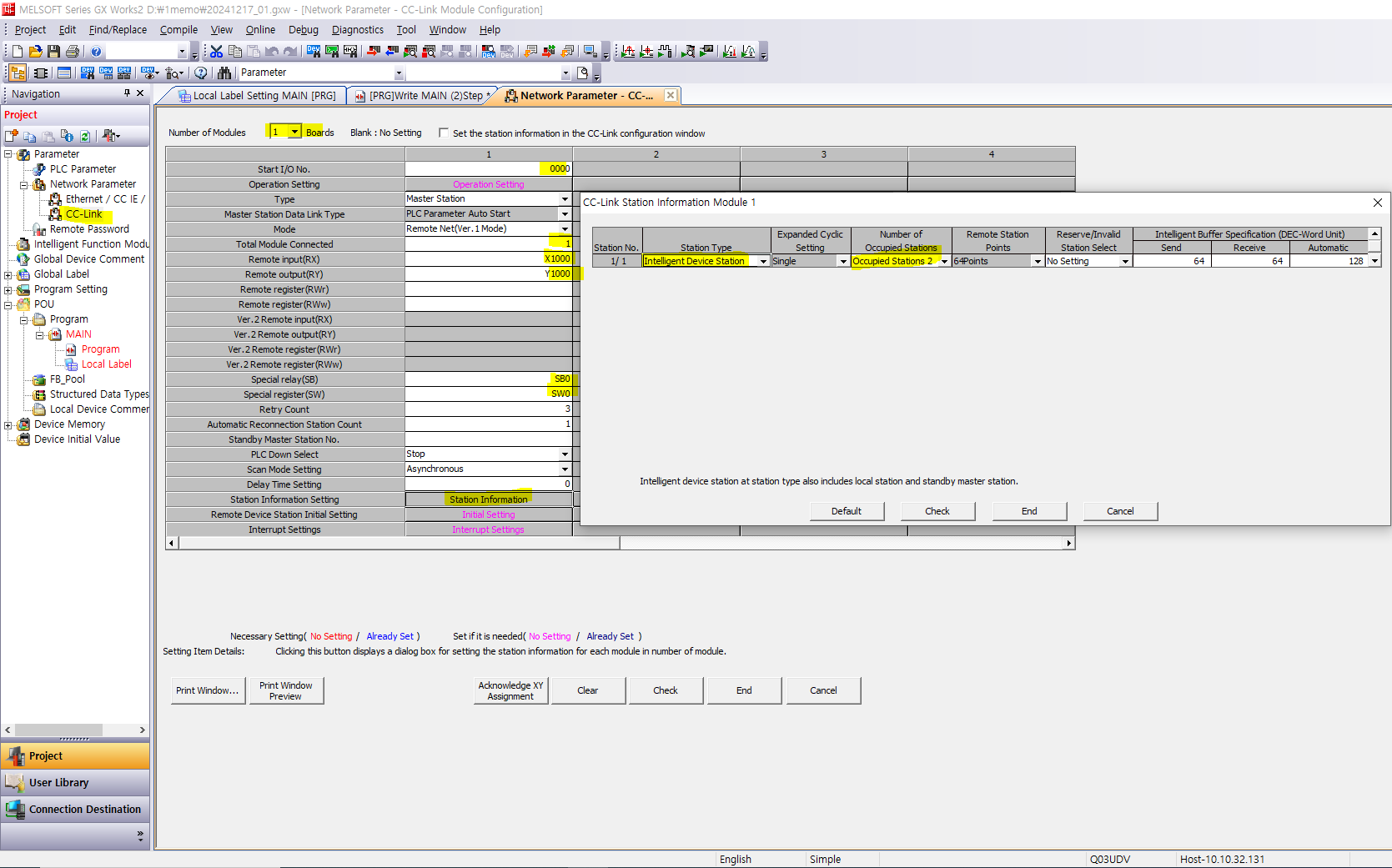The width and height of the screenshot is (1392, 868).
Task: Click the Station Information button
Action: 489,499
